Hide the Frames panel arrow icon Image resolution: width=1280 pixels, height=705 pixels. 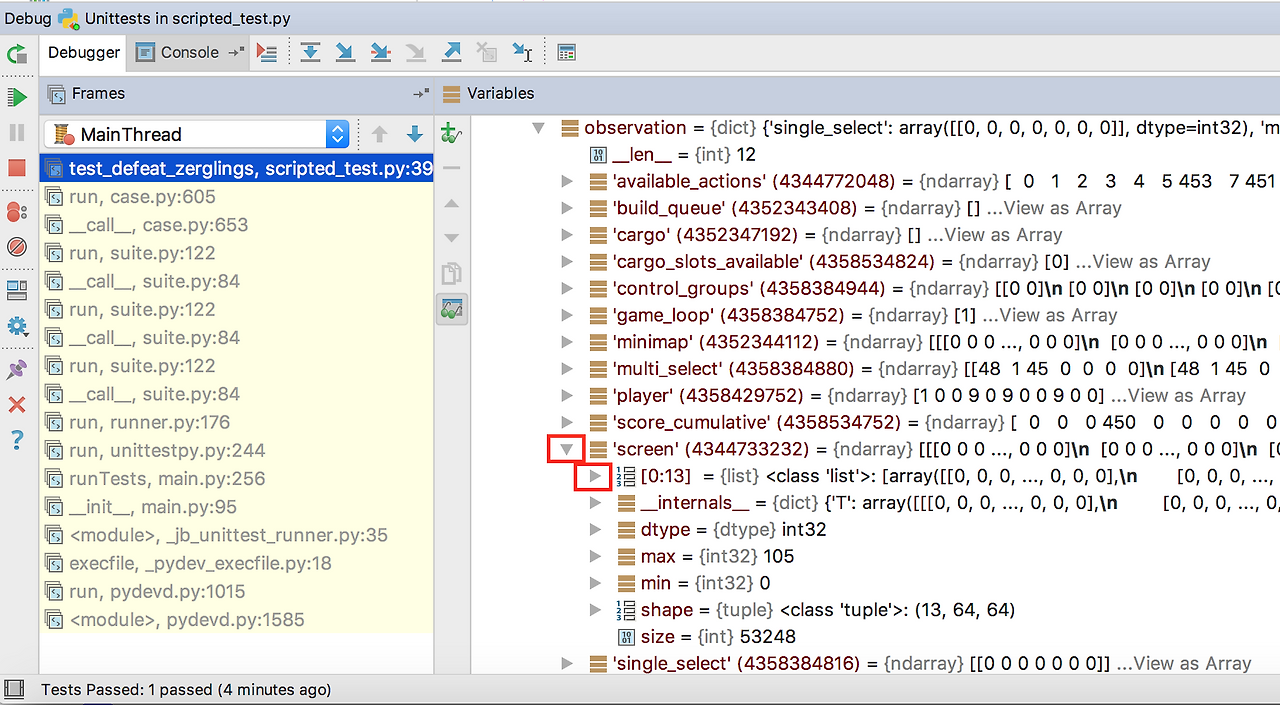click(421, 94)
